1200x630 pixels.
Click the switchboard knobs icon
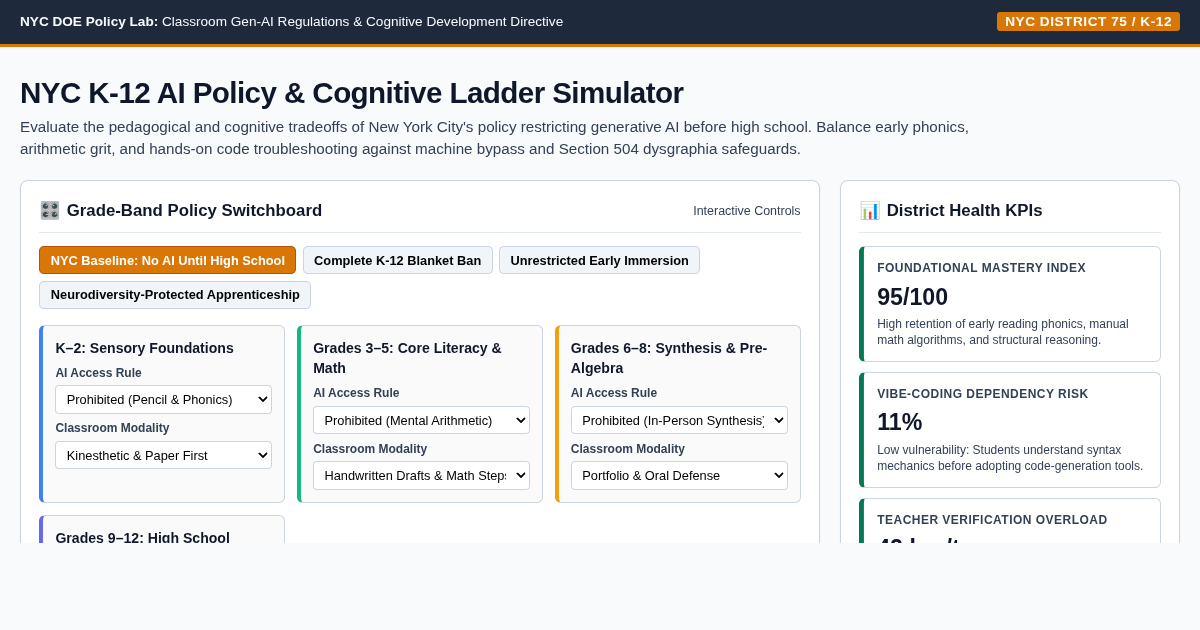coord(50,210)
